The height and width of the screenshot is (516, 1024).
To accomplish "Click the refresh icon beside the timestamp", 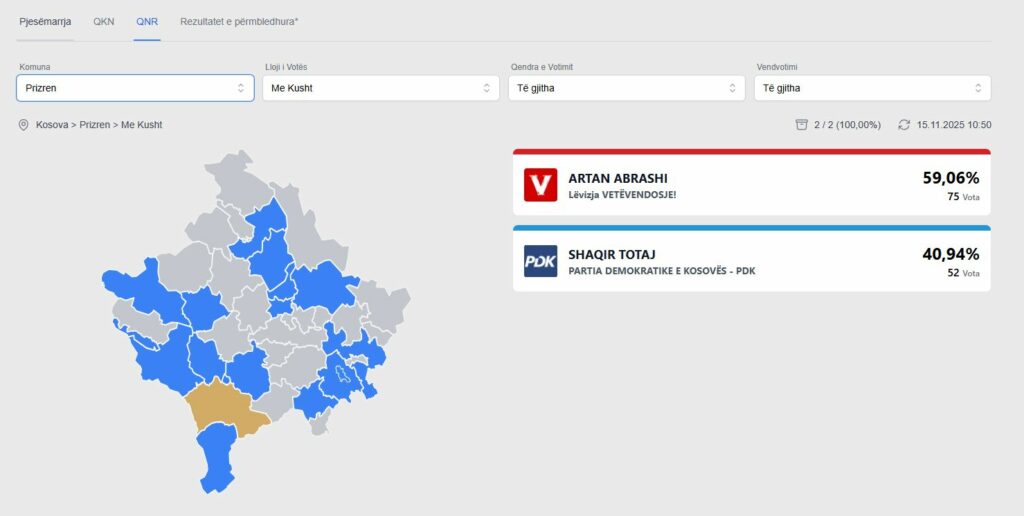I will pos(904,125).
